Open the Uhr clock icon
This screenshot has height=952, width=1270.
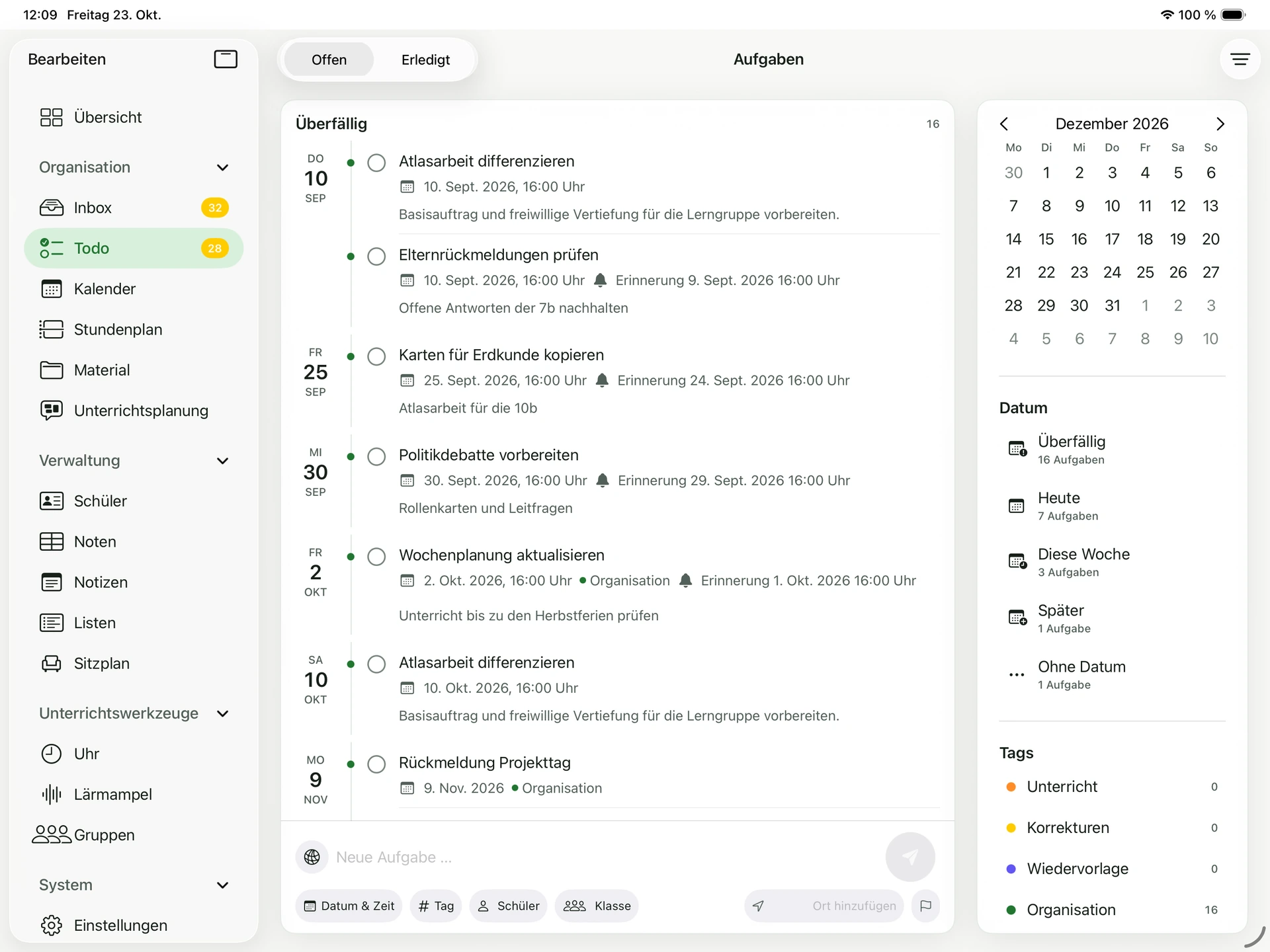52,754
